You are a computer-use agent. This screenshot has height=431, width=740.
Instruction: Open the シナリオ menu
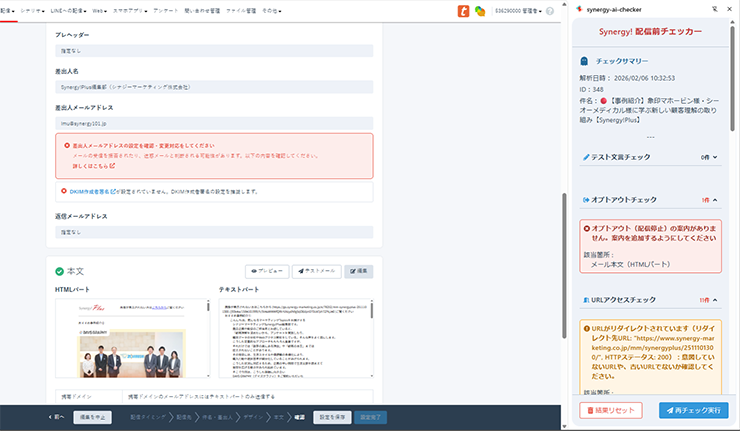tap(32, 11)
